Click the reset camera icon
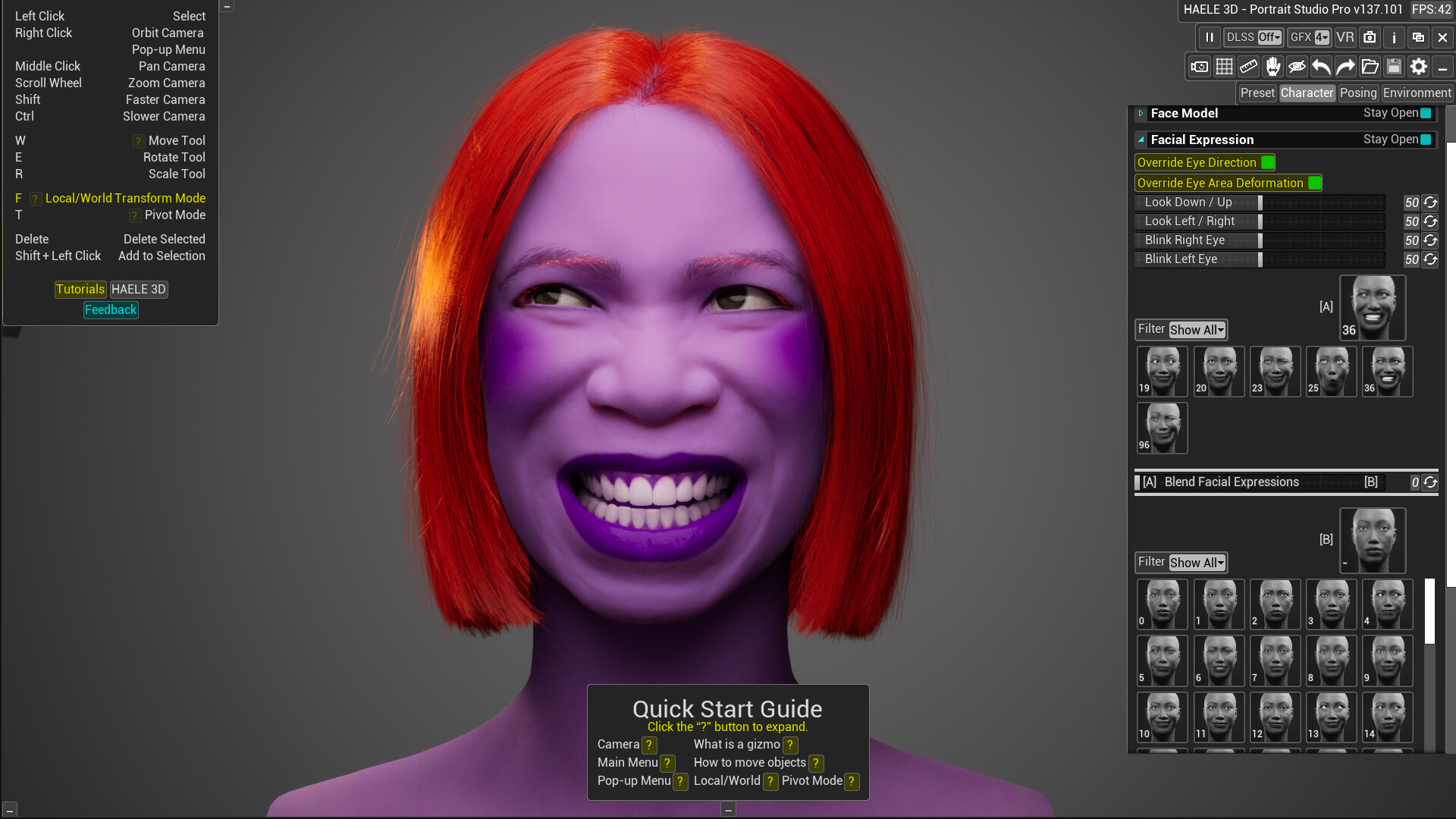Screen dimensions: 1456x819 1200,67
